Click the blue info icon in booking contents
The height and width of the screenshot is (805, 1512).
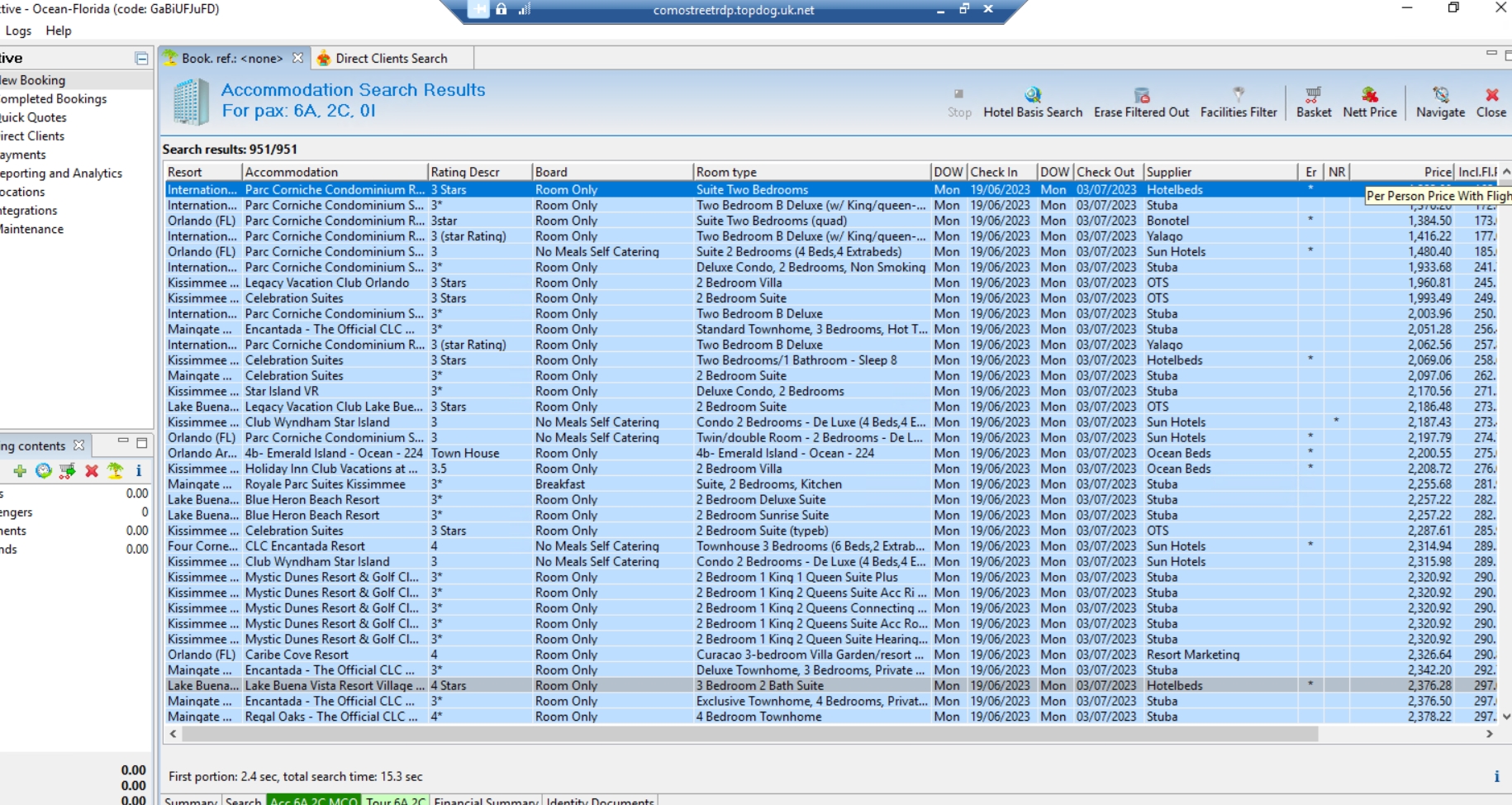click(x=139, y=470)
